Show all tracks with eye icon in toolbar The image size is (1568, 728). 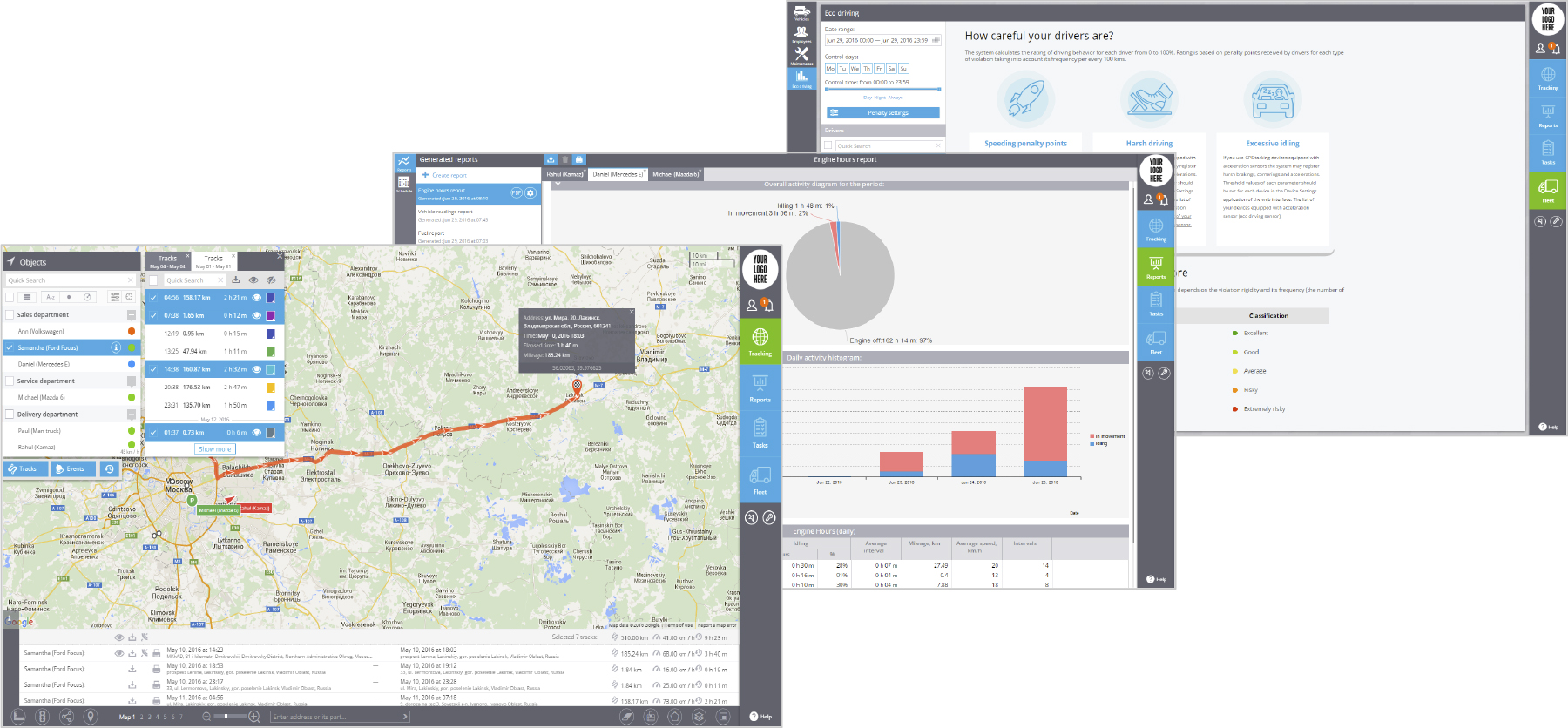tap(253, 280)
